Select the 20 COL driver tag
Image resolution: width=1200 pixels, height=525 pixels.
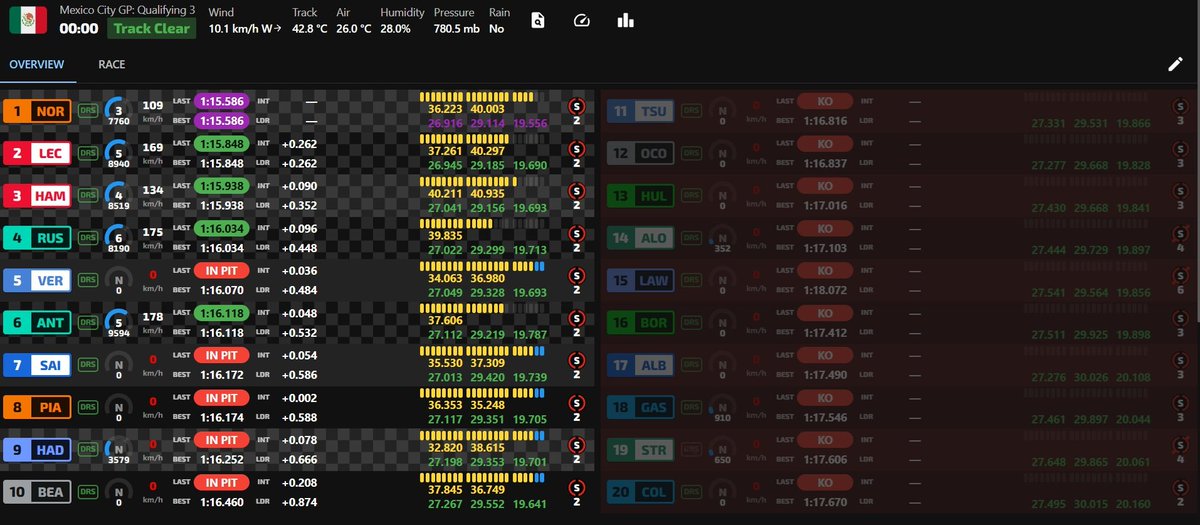tap(639, 492)
